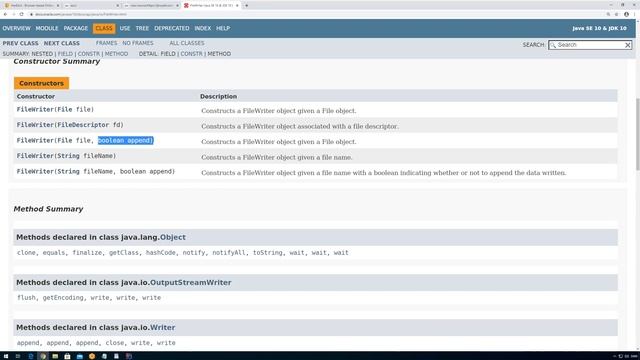The width and height of the screenshot is (640, 360).
Task: Open the Writer class link
Action: [162, 327]
